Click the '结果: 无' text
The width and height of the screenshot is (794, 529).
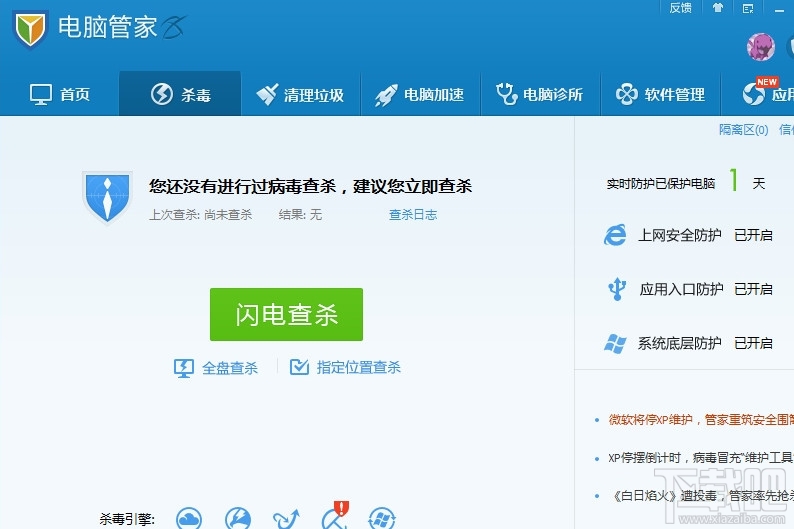[300, 215]
